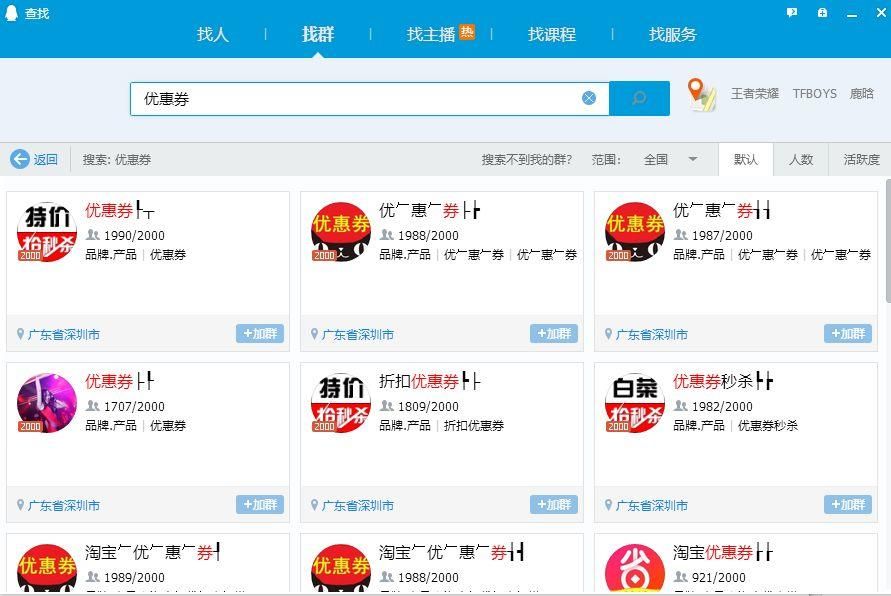Viewport: 891px width, 596px height.
Task: Search hot keyword 鹿晗
Action: [x=861, y=93]
